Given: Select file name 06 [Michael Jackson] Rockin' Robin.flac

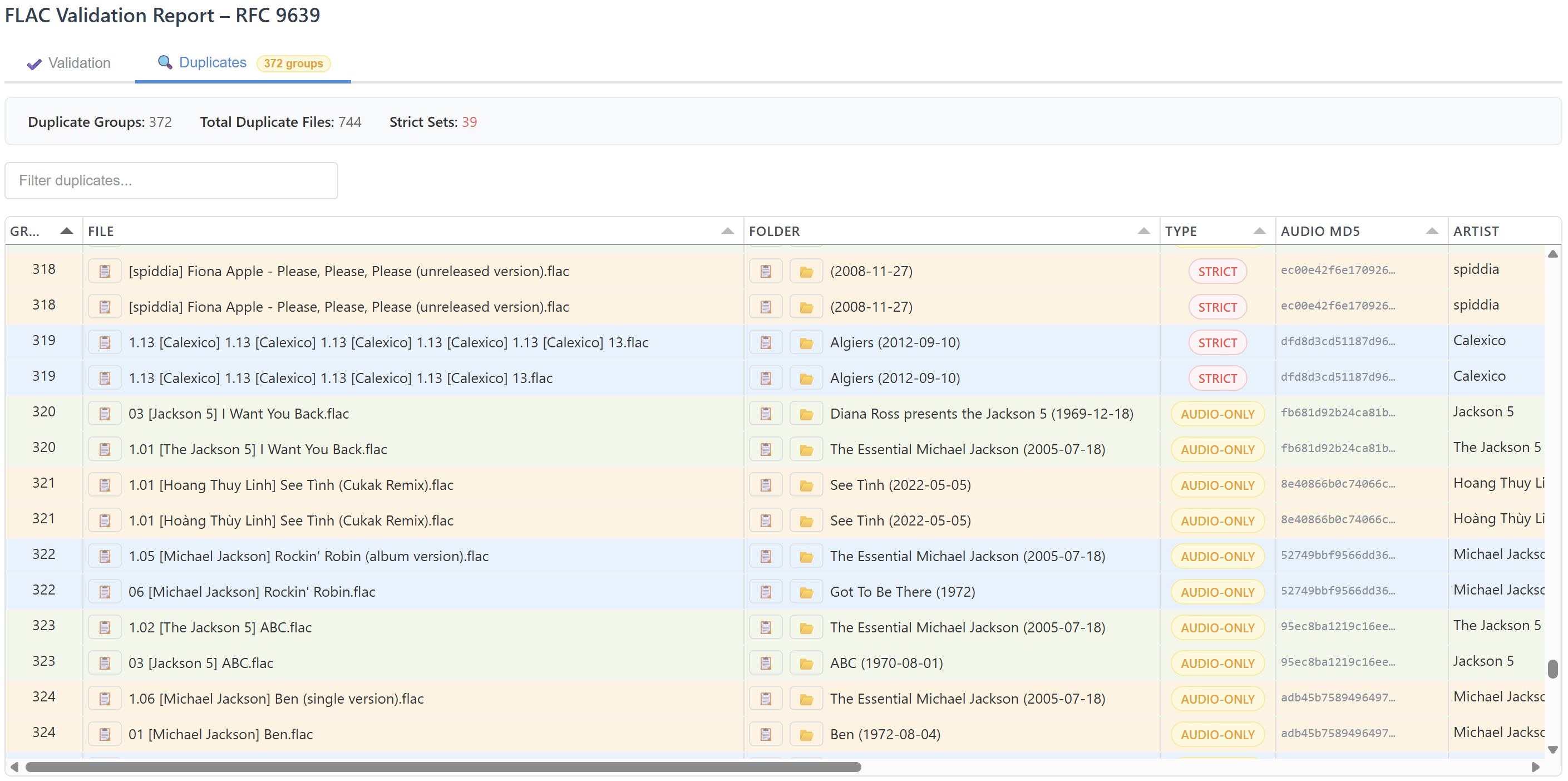Looking at the screenshot, I should [252, 592].
